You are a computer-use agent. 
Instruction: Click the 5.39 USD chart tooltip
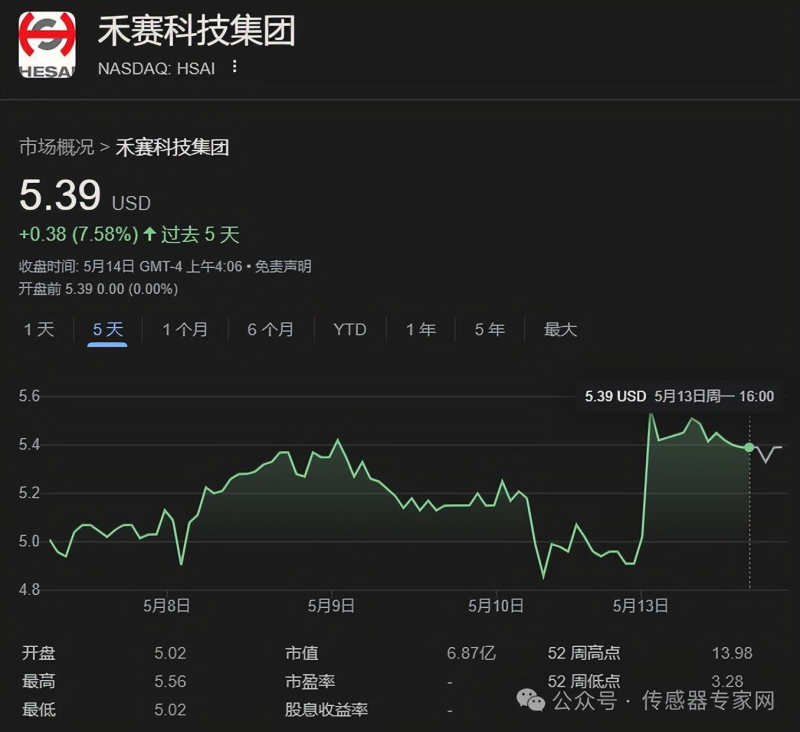coord(679,396)
